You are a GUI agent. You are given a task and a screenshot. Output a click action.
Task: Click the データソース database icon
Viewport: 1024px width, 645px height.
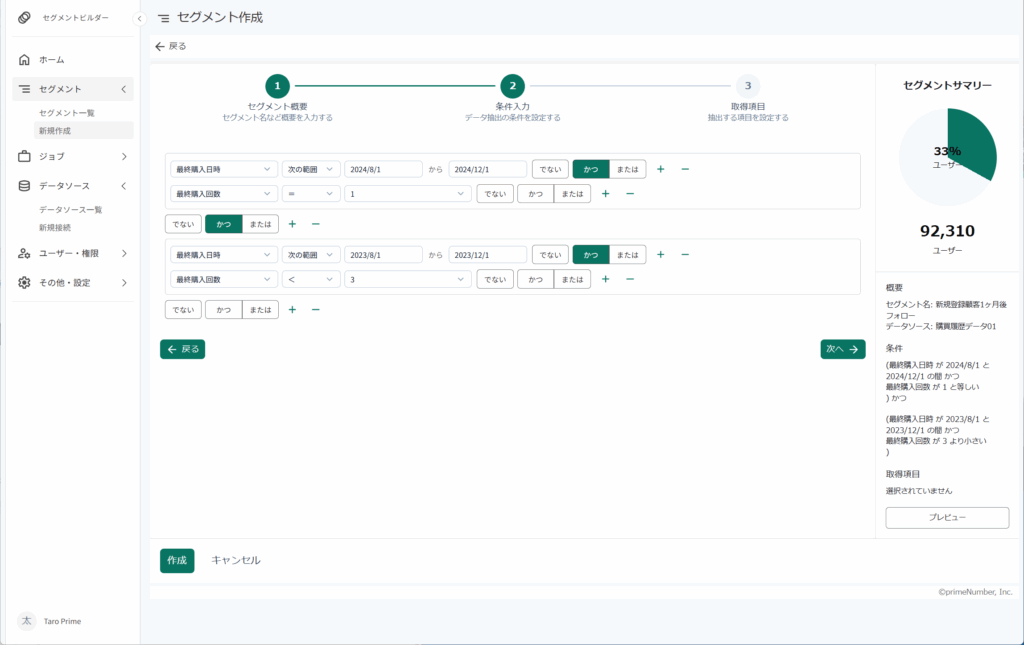pyautogui.click(x=25, y=186)
